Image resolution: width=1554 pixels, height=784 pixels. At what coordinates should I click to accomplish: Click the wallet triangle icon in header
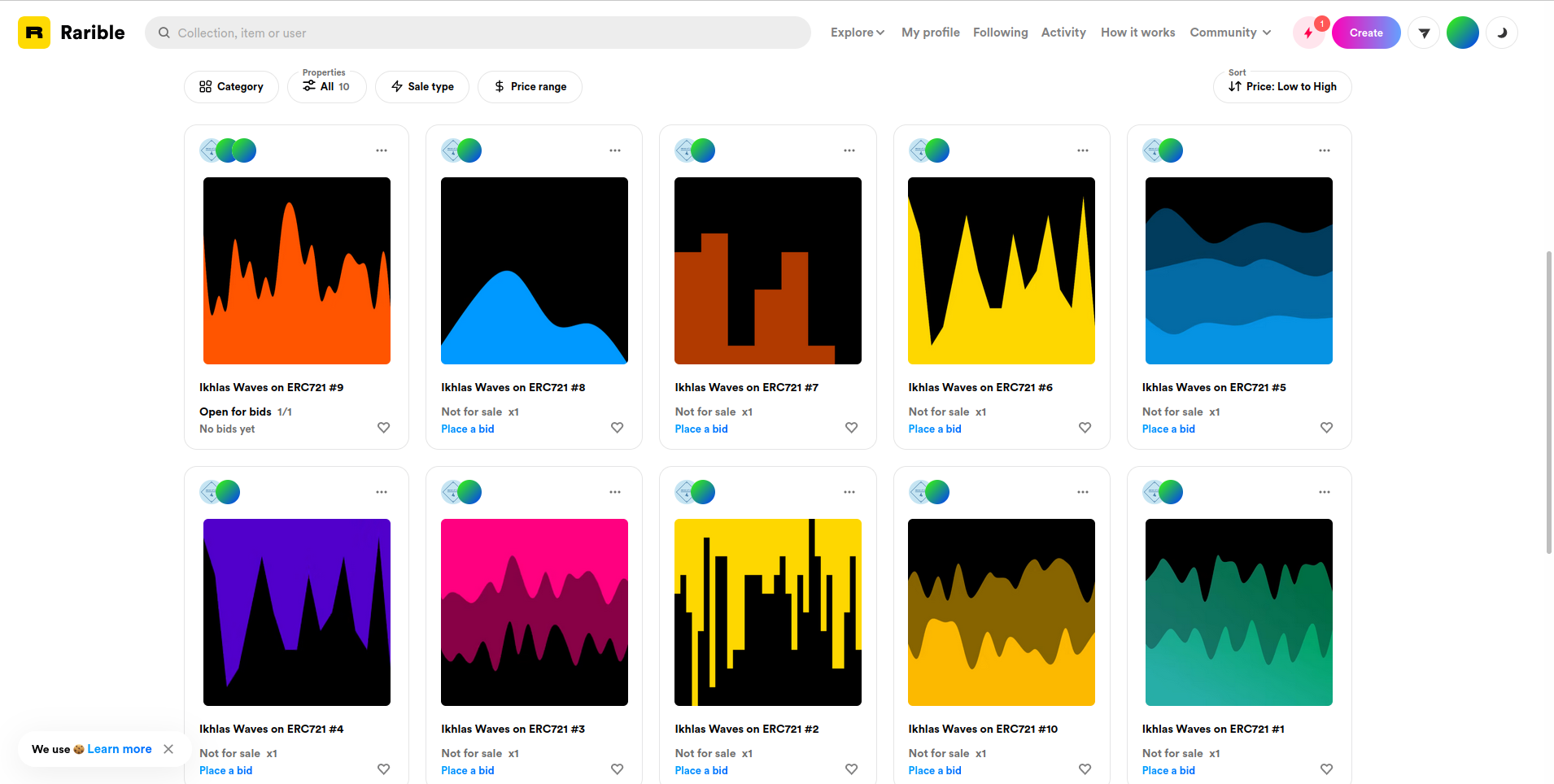[1424, 33]
